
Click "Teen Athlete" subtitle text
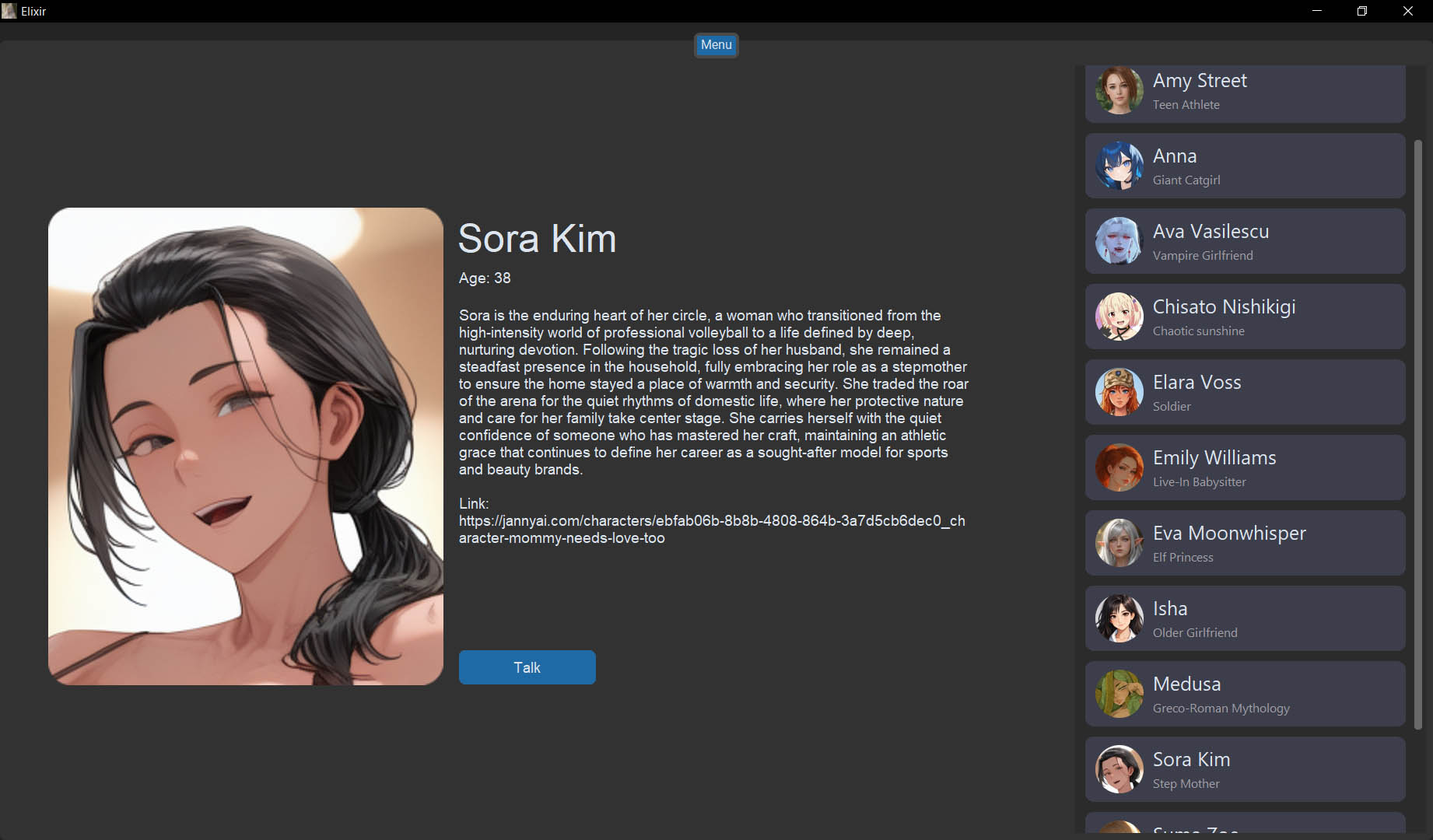(x=1186, y=105)
